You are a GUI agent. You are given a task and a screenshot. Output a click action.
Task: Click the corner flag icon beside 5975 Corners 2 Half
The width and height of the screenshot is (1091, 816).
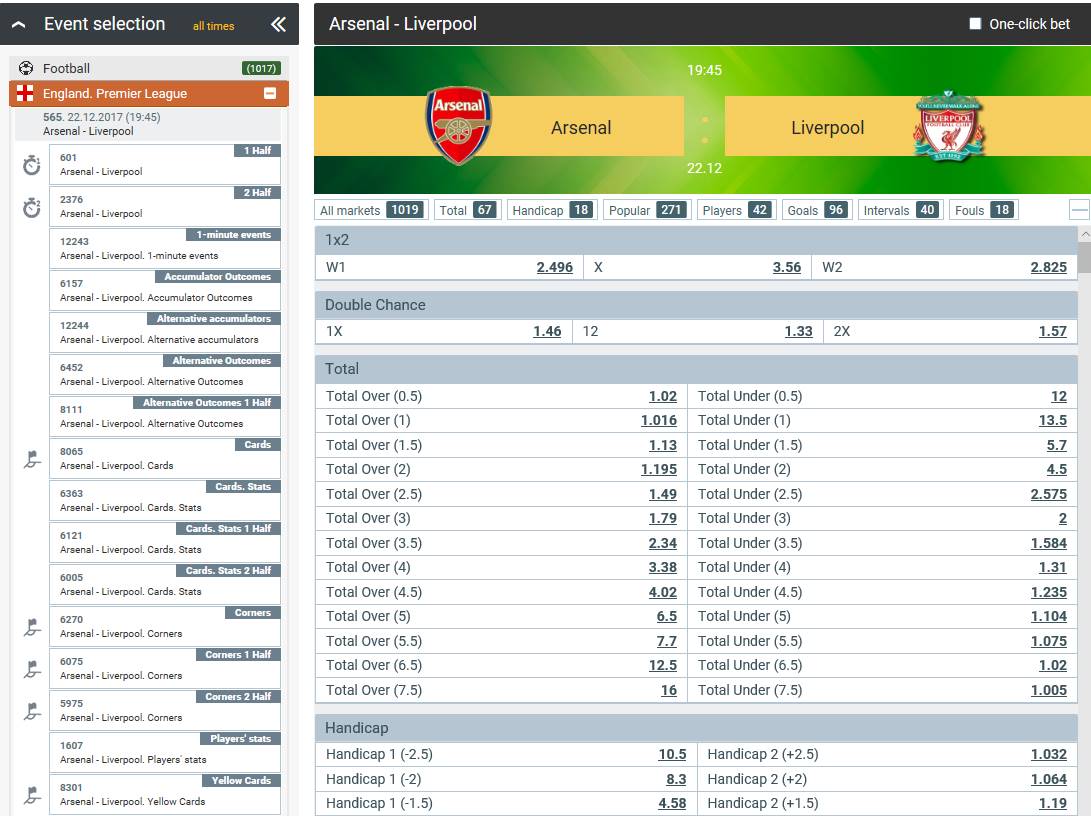[x=32, y=711]
